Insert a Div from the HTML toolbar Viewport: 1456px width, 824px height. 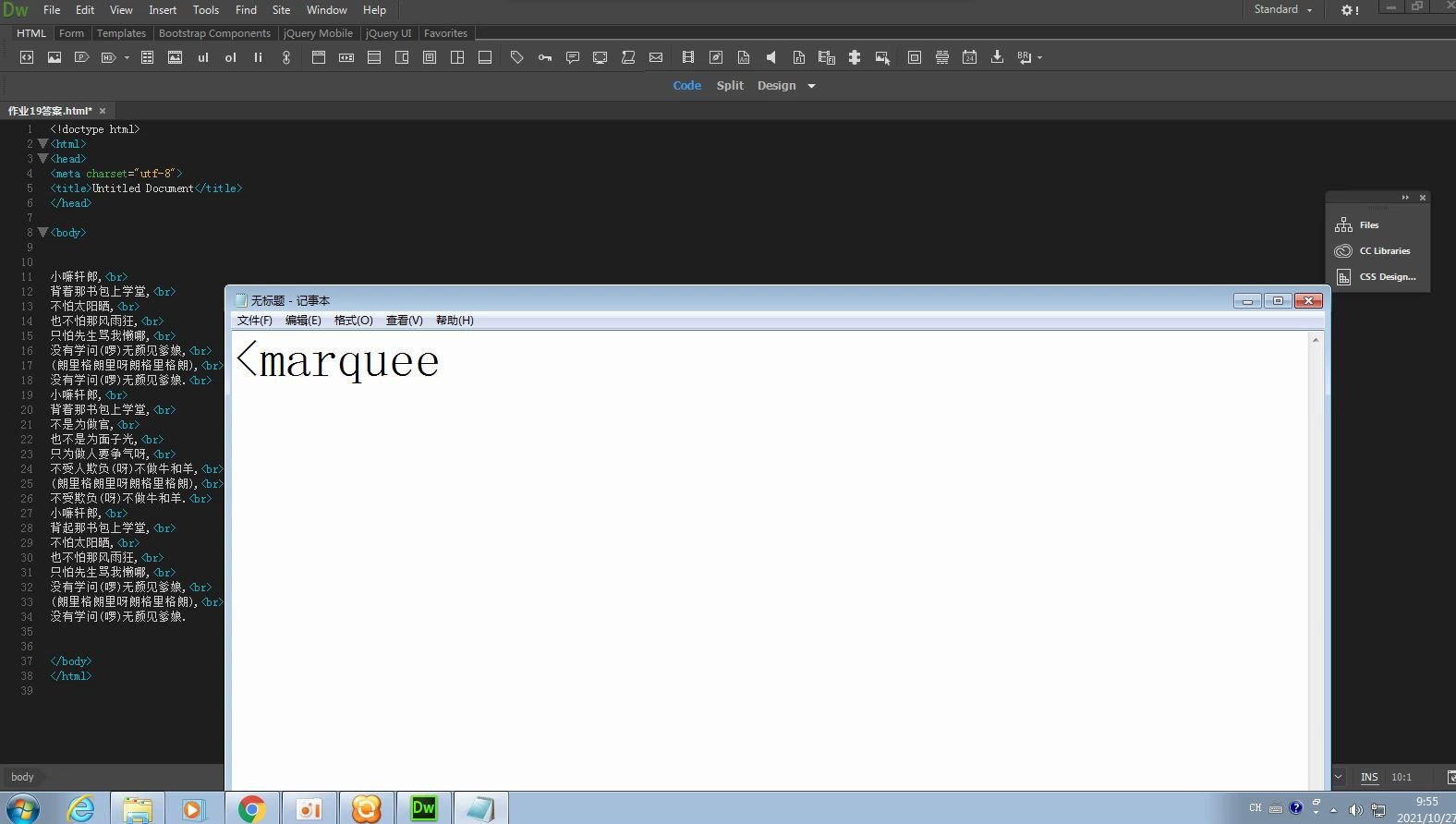[27, 57]
